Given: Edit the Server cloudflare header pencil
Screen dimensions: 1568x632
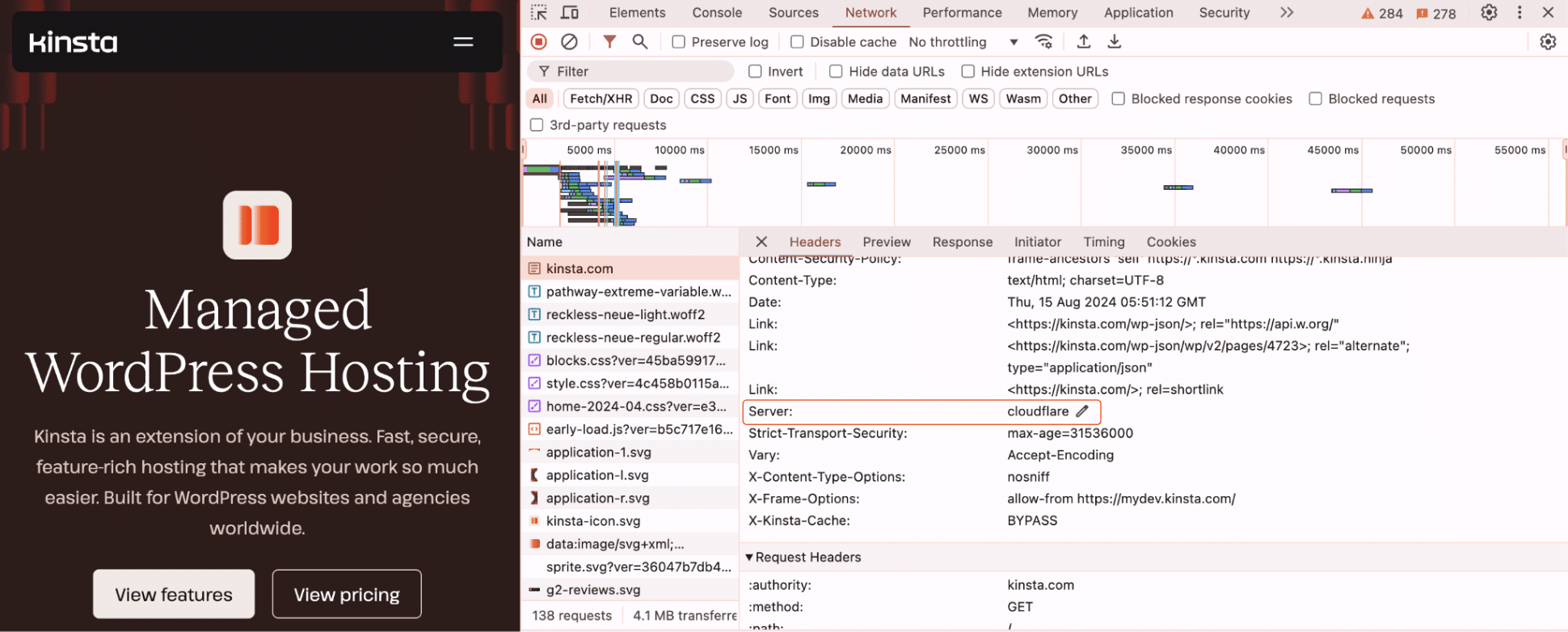Looking at the screenshot, I should click(1082, 411).
